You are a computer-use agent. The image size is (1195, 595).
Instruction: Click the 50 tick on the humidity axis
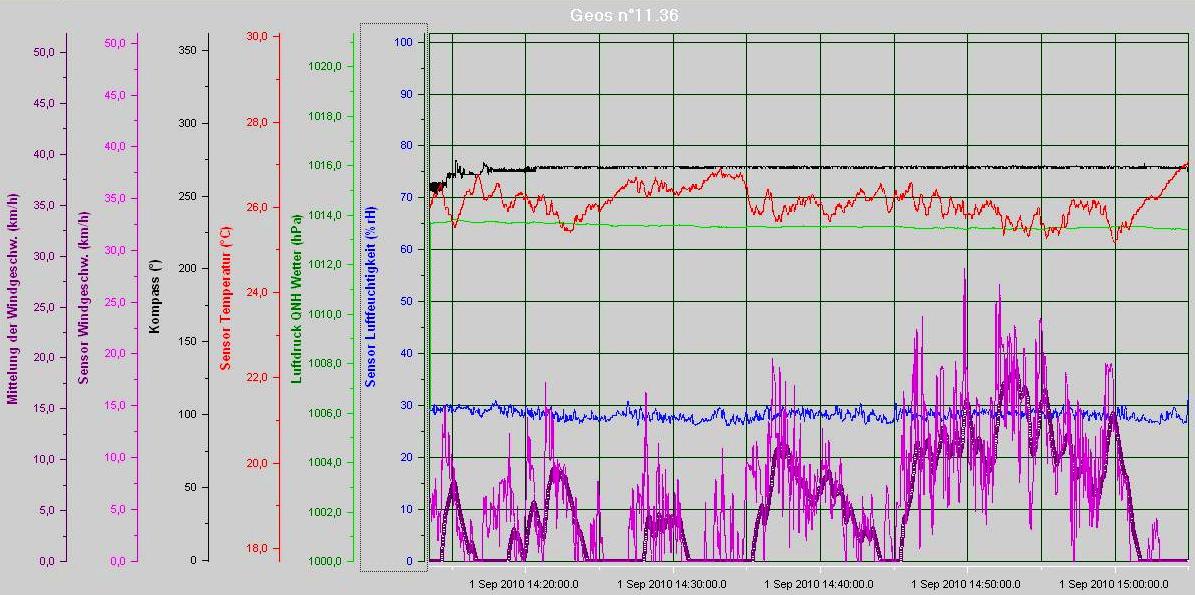click(x=406, y=302)
